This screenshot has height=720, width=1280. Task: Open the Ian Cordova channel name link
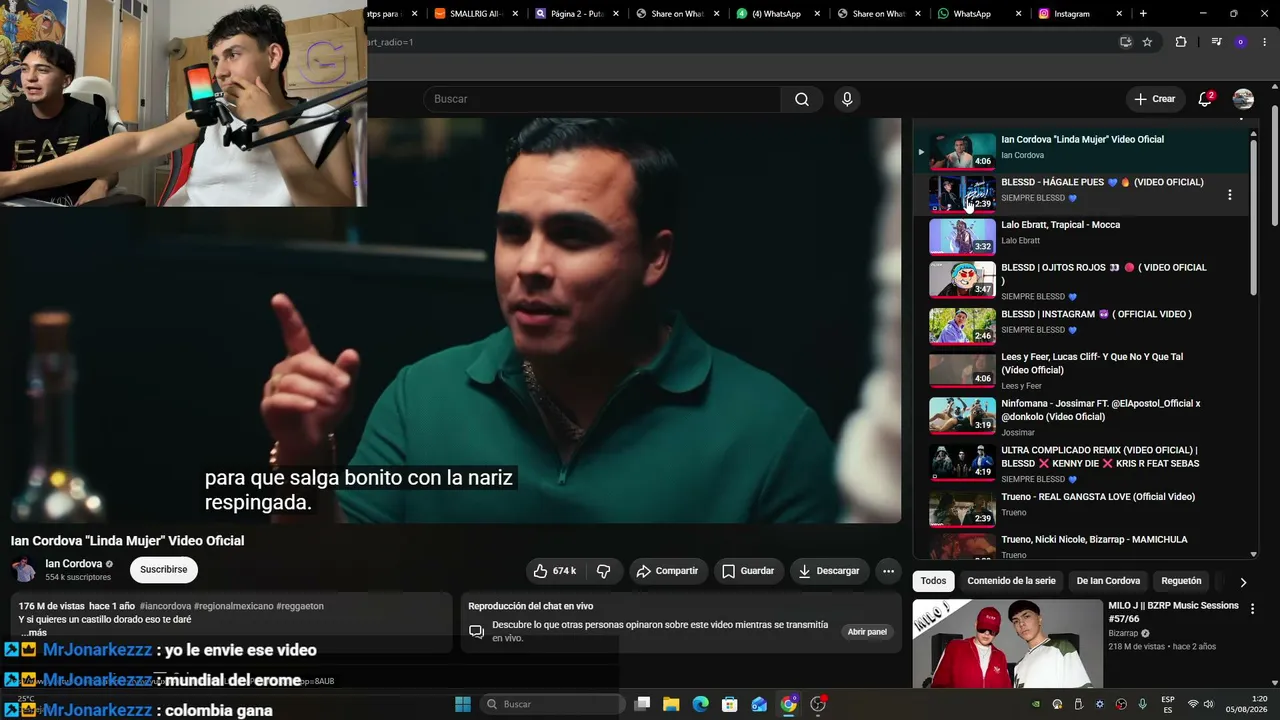(74, 564)
